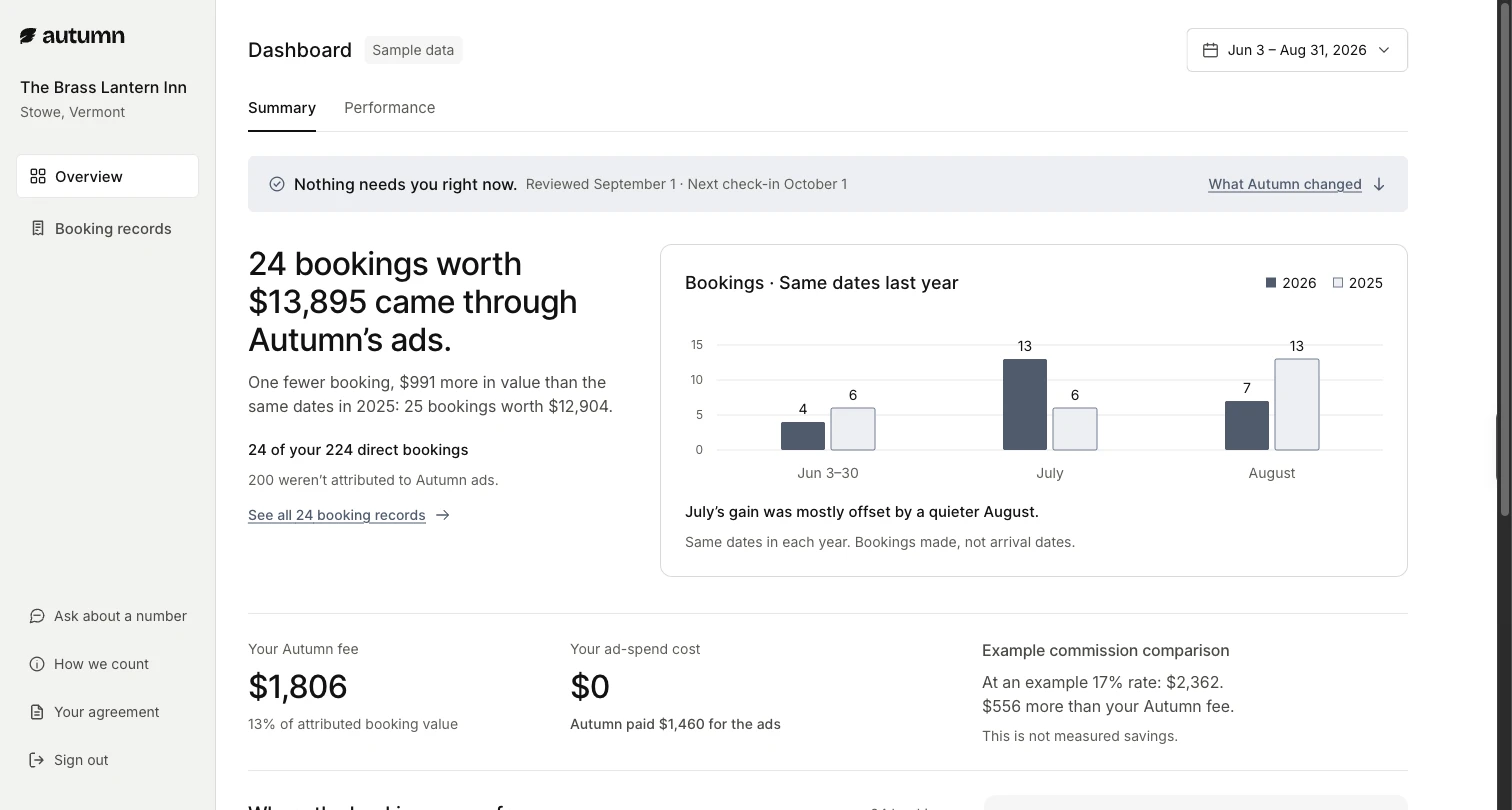Click Nothing needs you right now text
The height and width of the screenshot is (810, 1512).
click(405, 184)
